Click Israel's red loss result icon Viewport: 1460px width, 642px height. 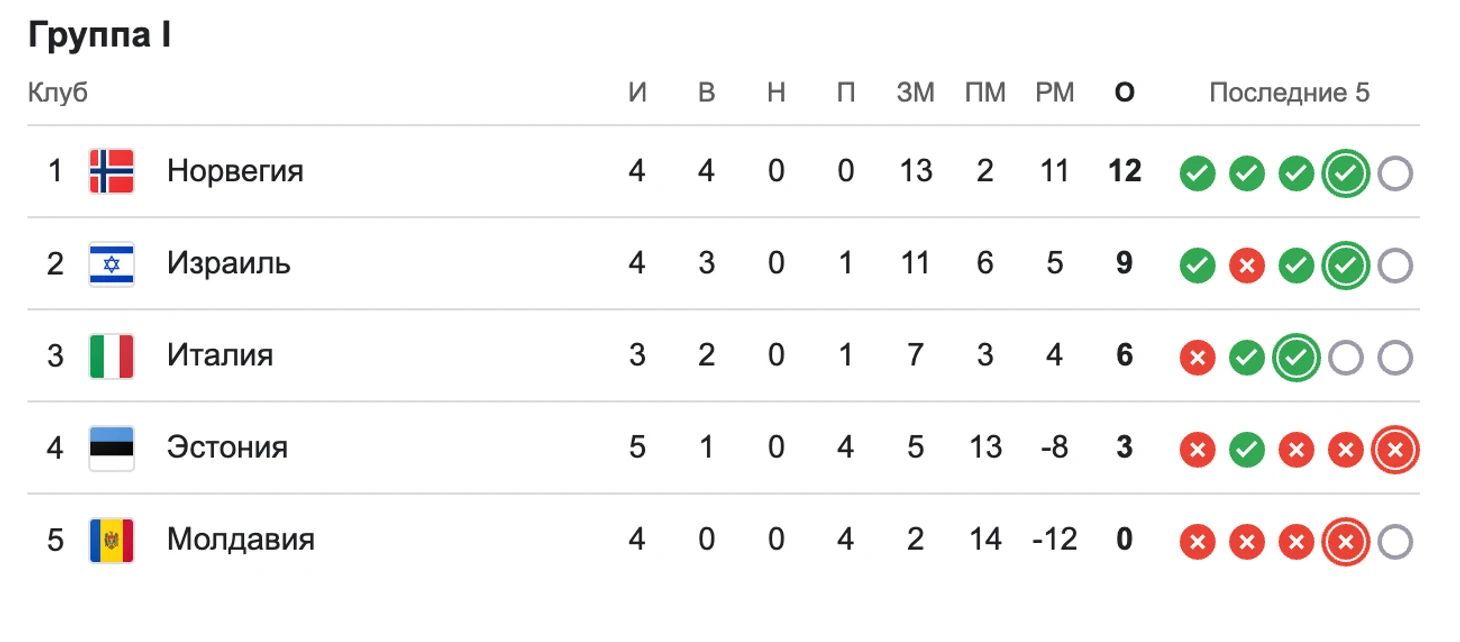[x=1246, y=267]
